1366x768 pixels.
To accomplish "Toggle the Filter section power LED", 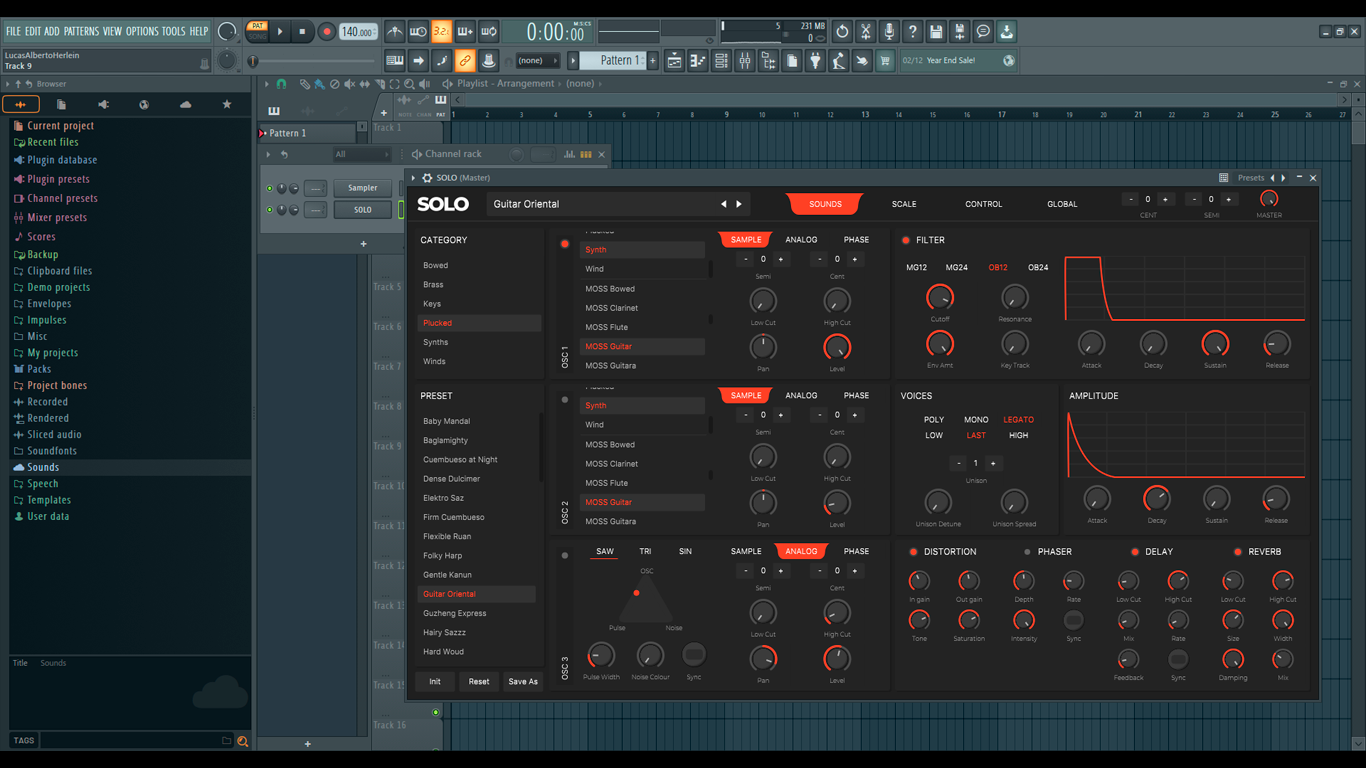I will point(906,240).
